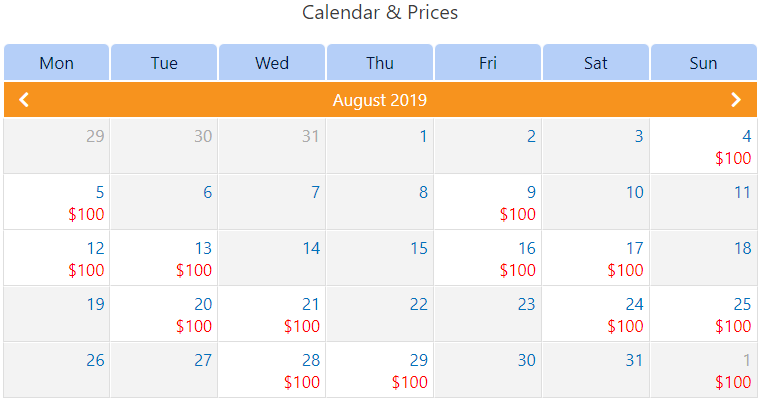Screen dimensions: 762x404
Task: Select the Sun column header
Action: point(703,63)
